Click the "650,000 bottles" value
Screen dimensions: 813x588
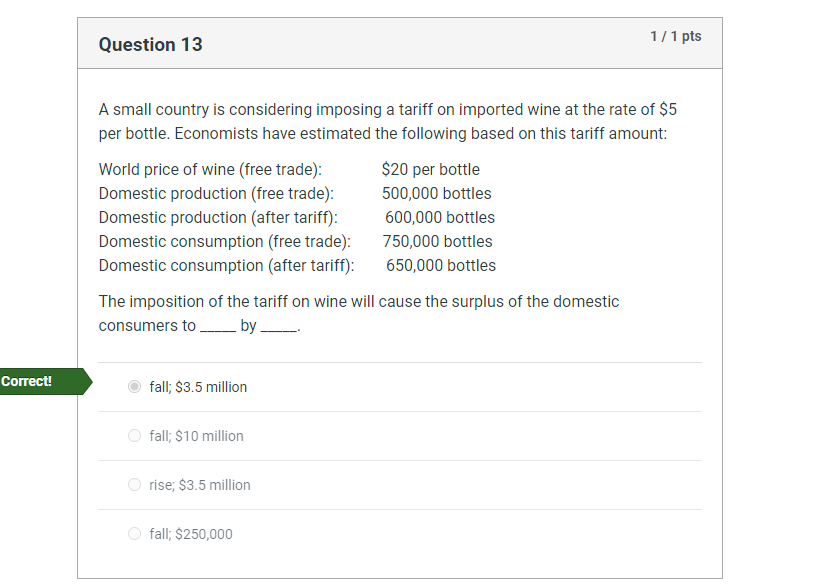[441, 266]
